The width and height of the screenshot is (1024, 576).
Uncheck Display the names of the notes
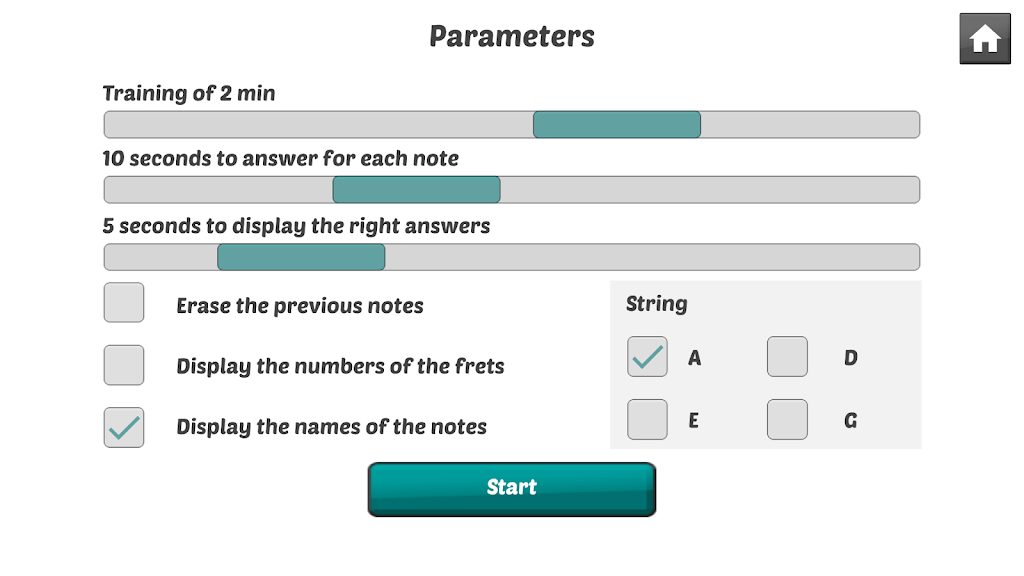124,427
